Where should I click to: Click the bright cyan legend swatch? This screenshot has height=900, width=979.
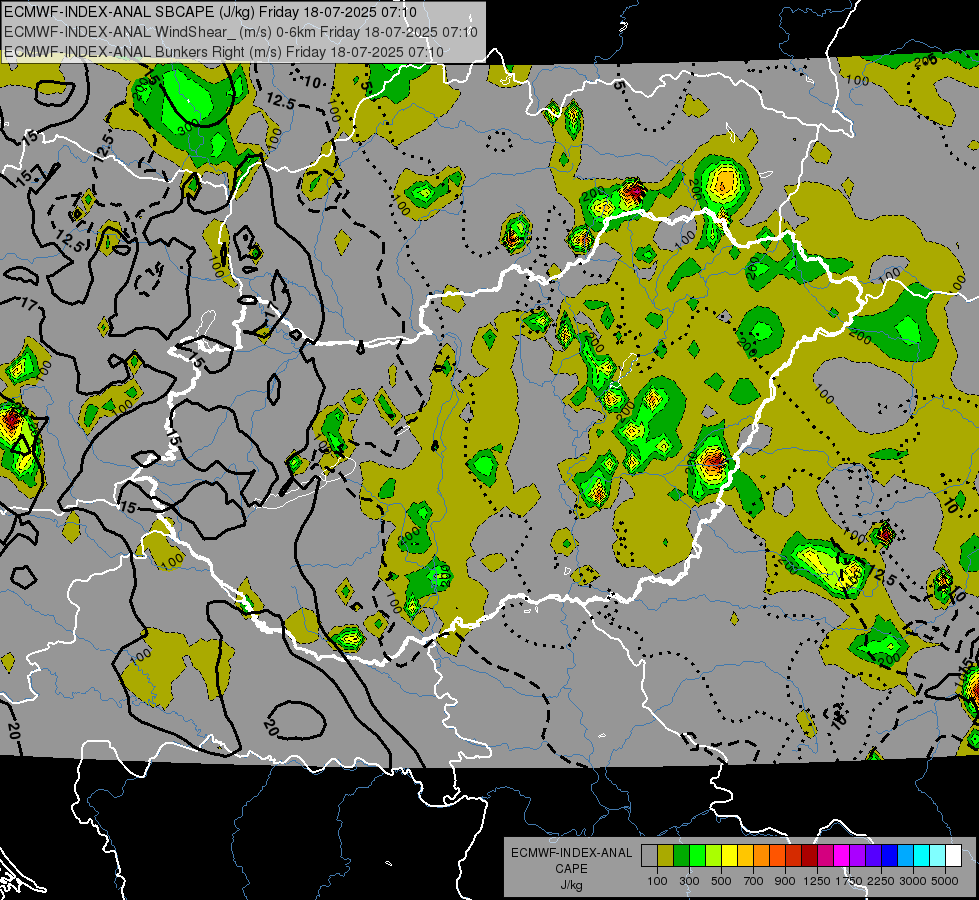point(921,856)
